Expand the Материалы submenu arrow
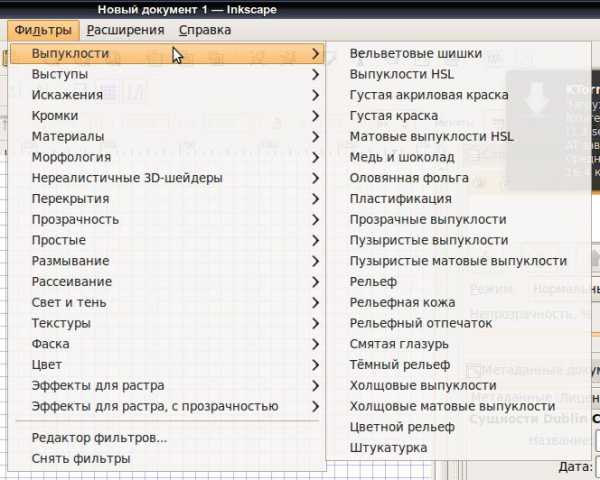This screenshot has width=600, height=480. [x=315, y=136]
